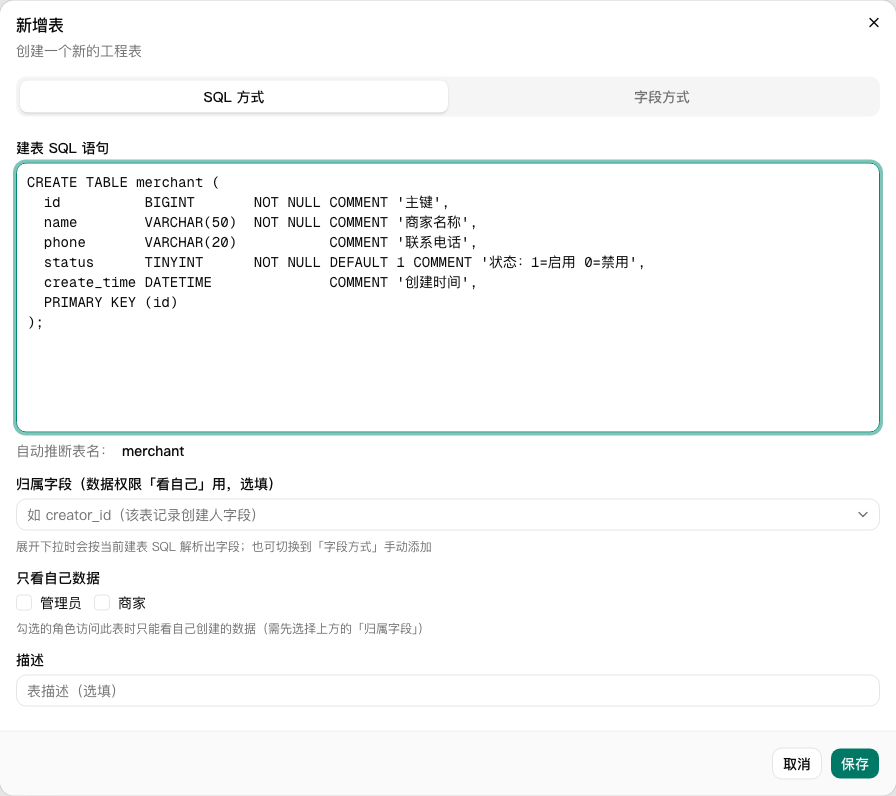Click the id BIGINT line
The image size is (896, 796).
(x=246, y=202)
